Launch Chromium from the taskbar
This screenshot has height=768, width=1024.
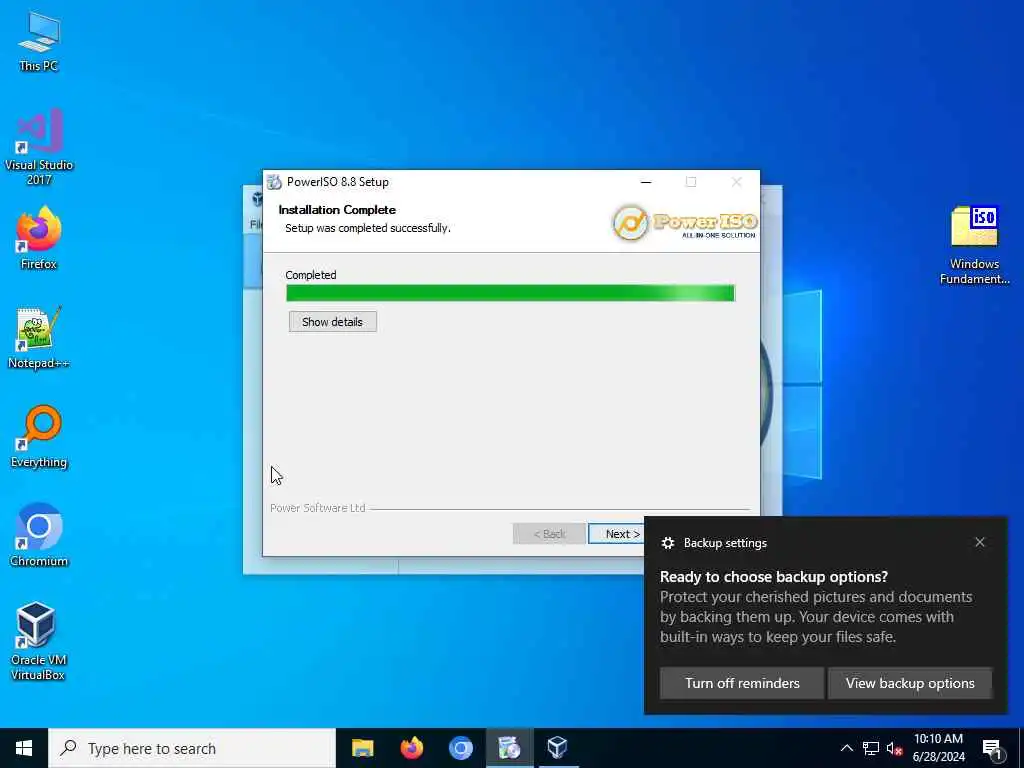[460, 748]
